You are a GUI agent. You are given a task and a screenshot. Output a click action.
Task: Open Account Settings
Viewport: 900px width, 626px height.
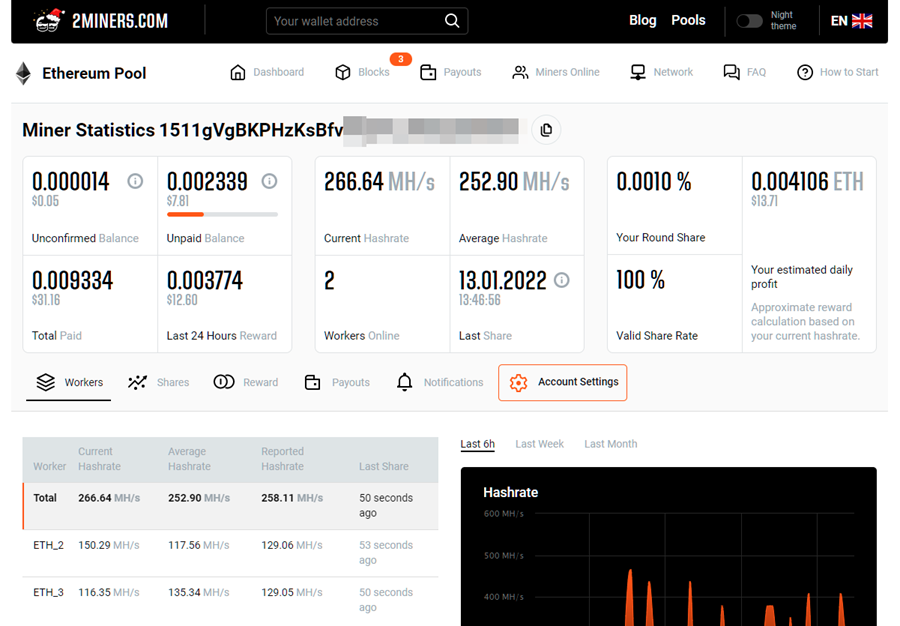[x=563, y=382]
